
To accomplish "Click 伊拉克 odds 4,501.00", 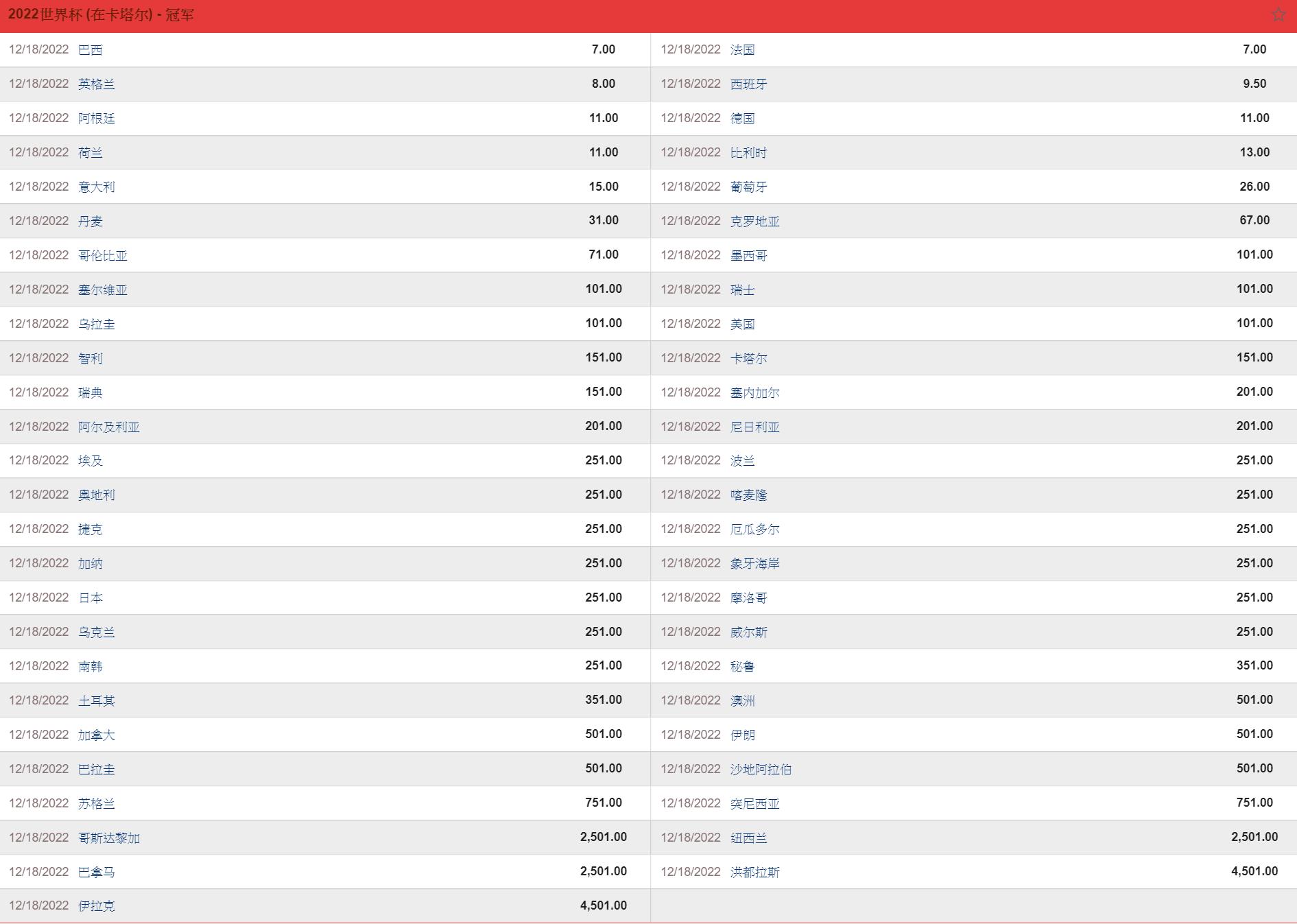I will [604, 905].
